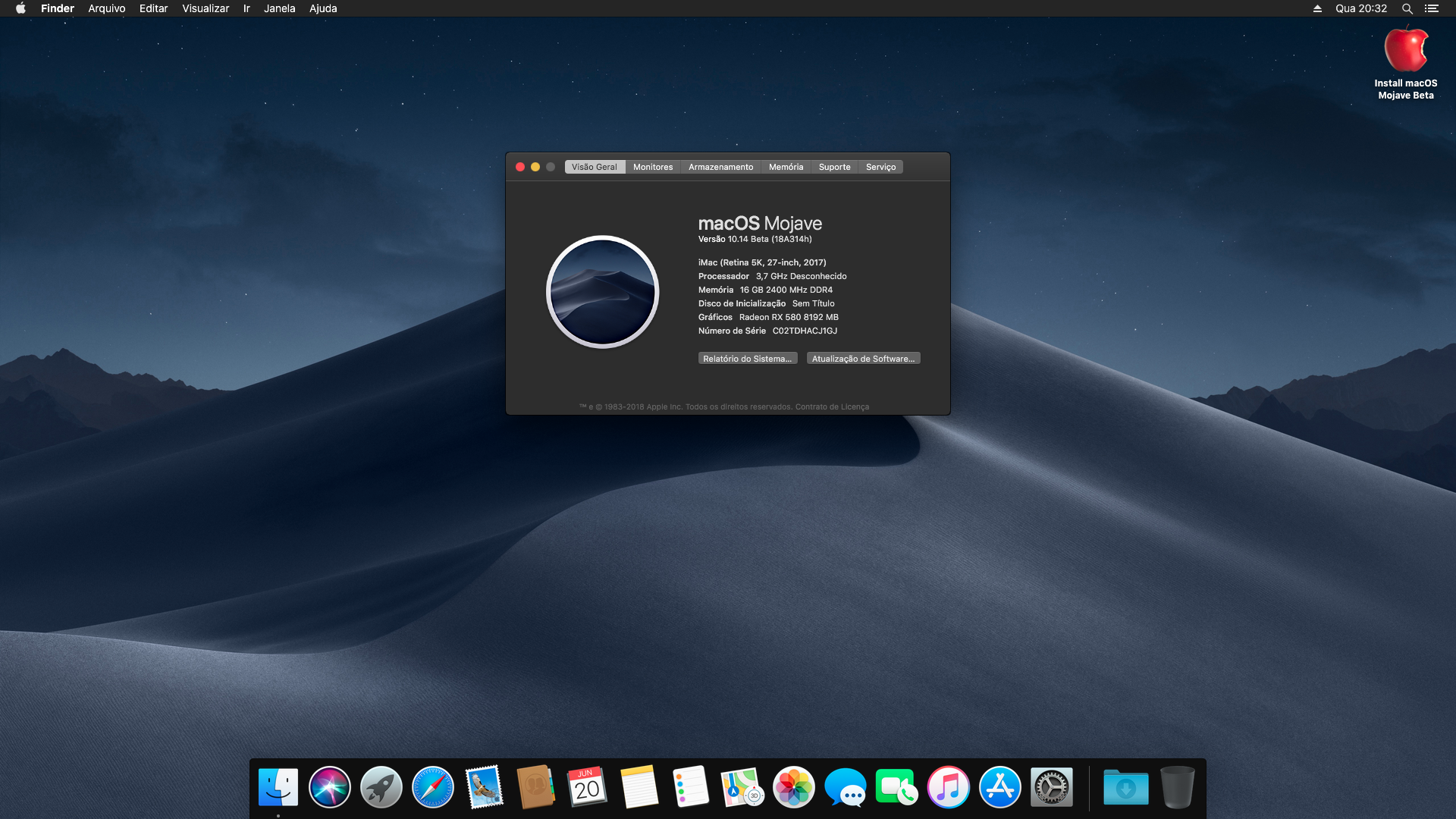Image resolution: width=1456 pixels, height=819 pixels.
Task: Open the Finder menu
Action: 58,8
